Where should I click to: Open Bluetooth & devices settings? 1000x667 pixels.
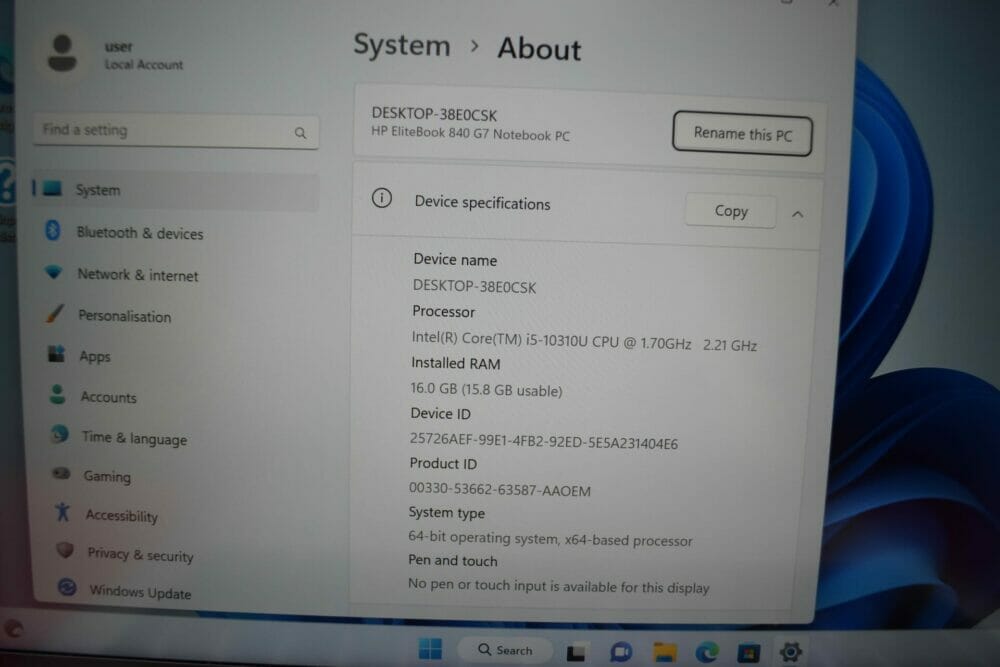click(140, 233)
